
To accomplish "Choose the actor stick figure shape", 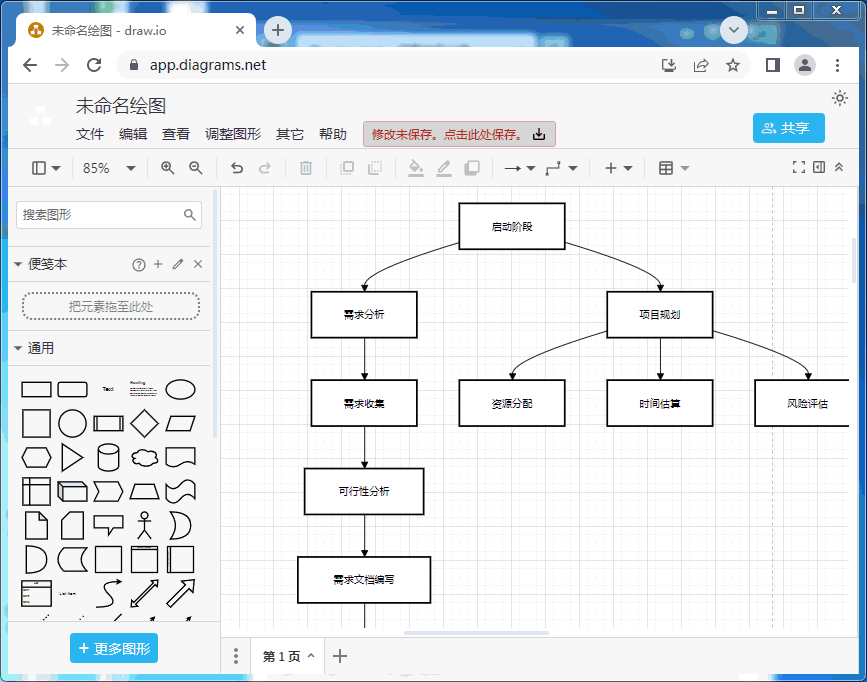I will pos(144,524).
